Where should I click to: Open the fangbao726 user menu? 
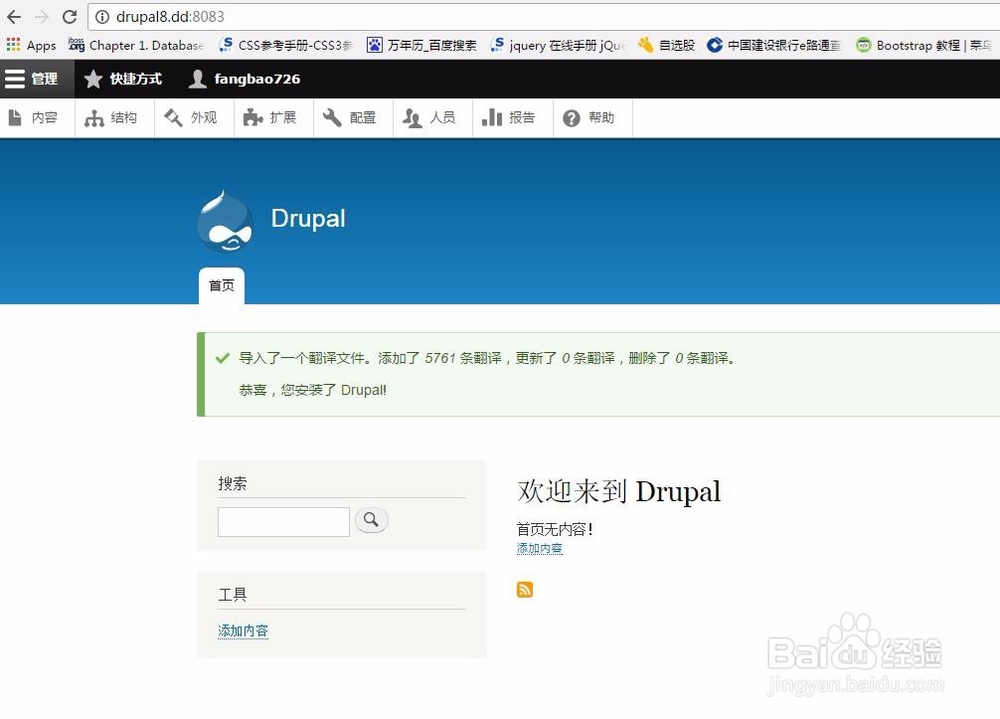(245, 79)
